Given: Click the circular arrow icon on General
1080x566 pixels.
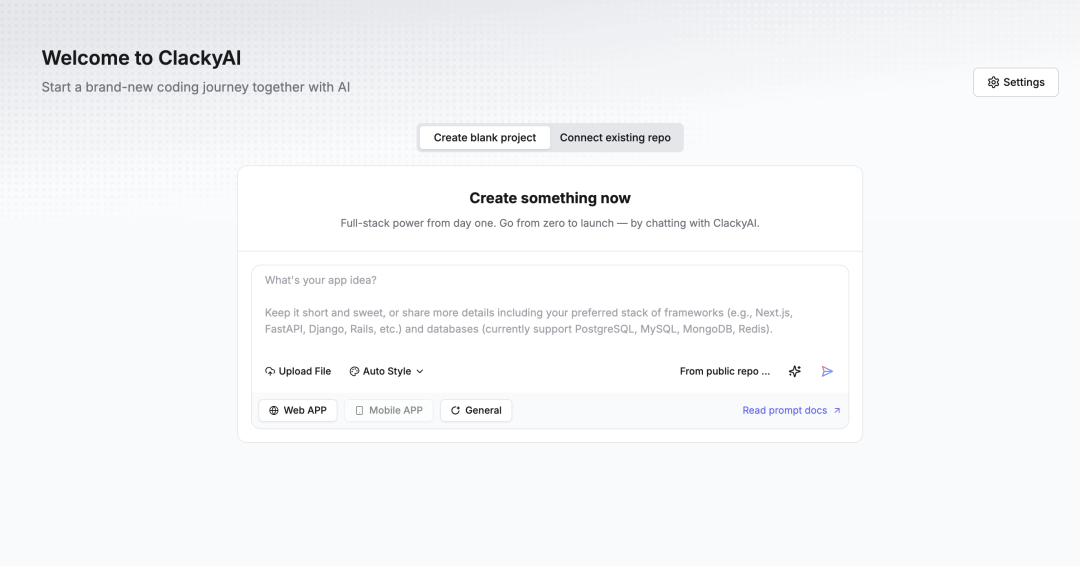Looking at the screenshot, I should pos(455,411).
